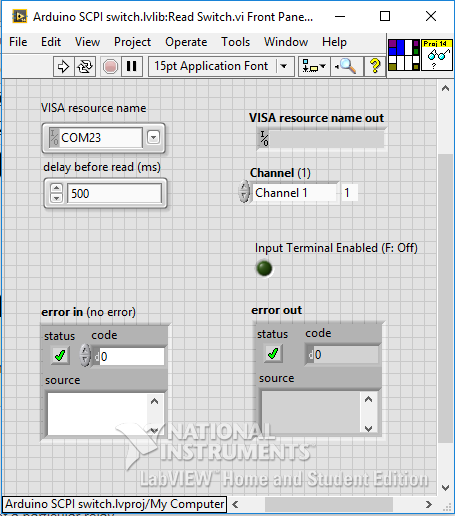Image resolution: width=455 pixels, height=516 pixels.
Task: Click the delay before read field
Action: click(115, 193)
